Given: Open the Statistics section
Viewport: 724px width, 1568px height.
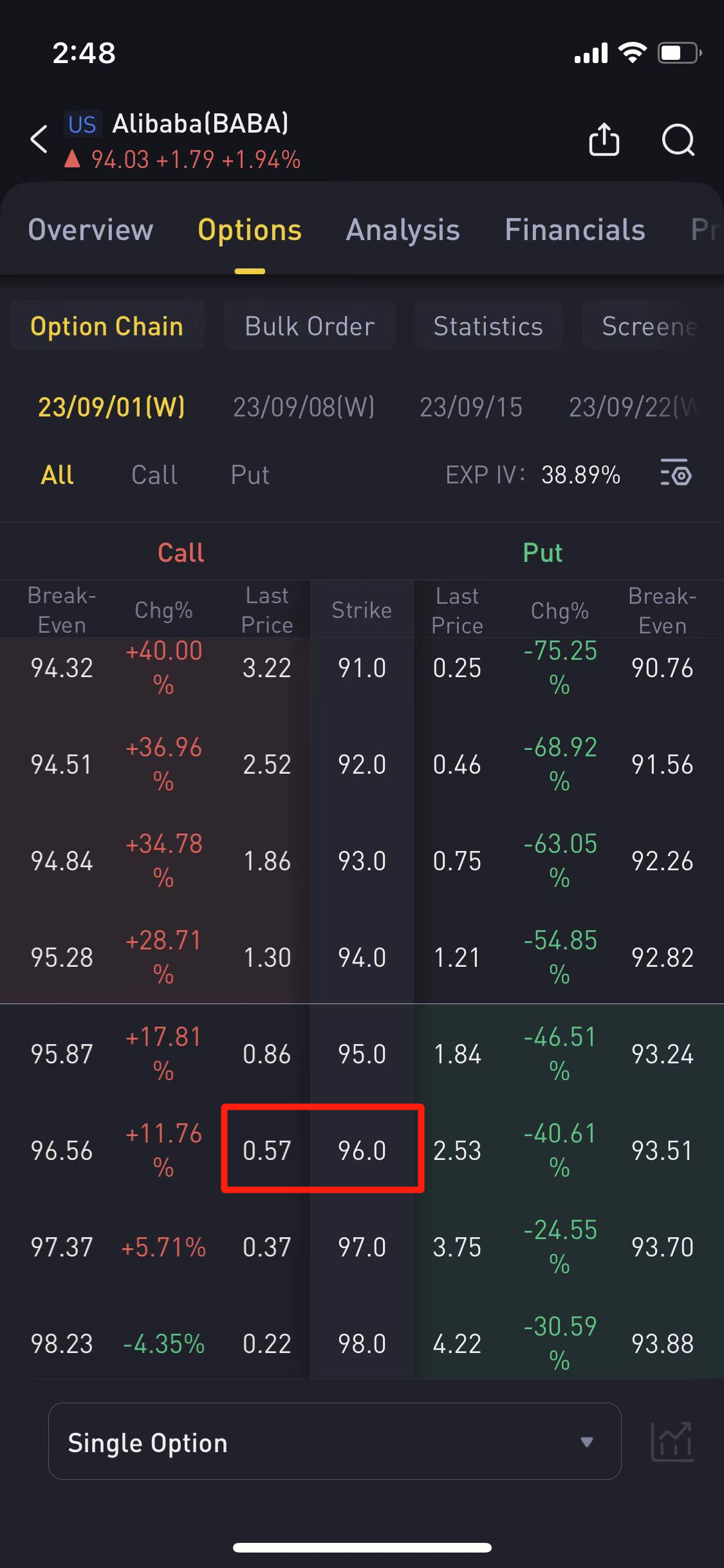Looking at the screenshot, I should (x=488, y=326).
